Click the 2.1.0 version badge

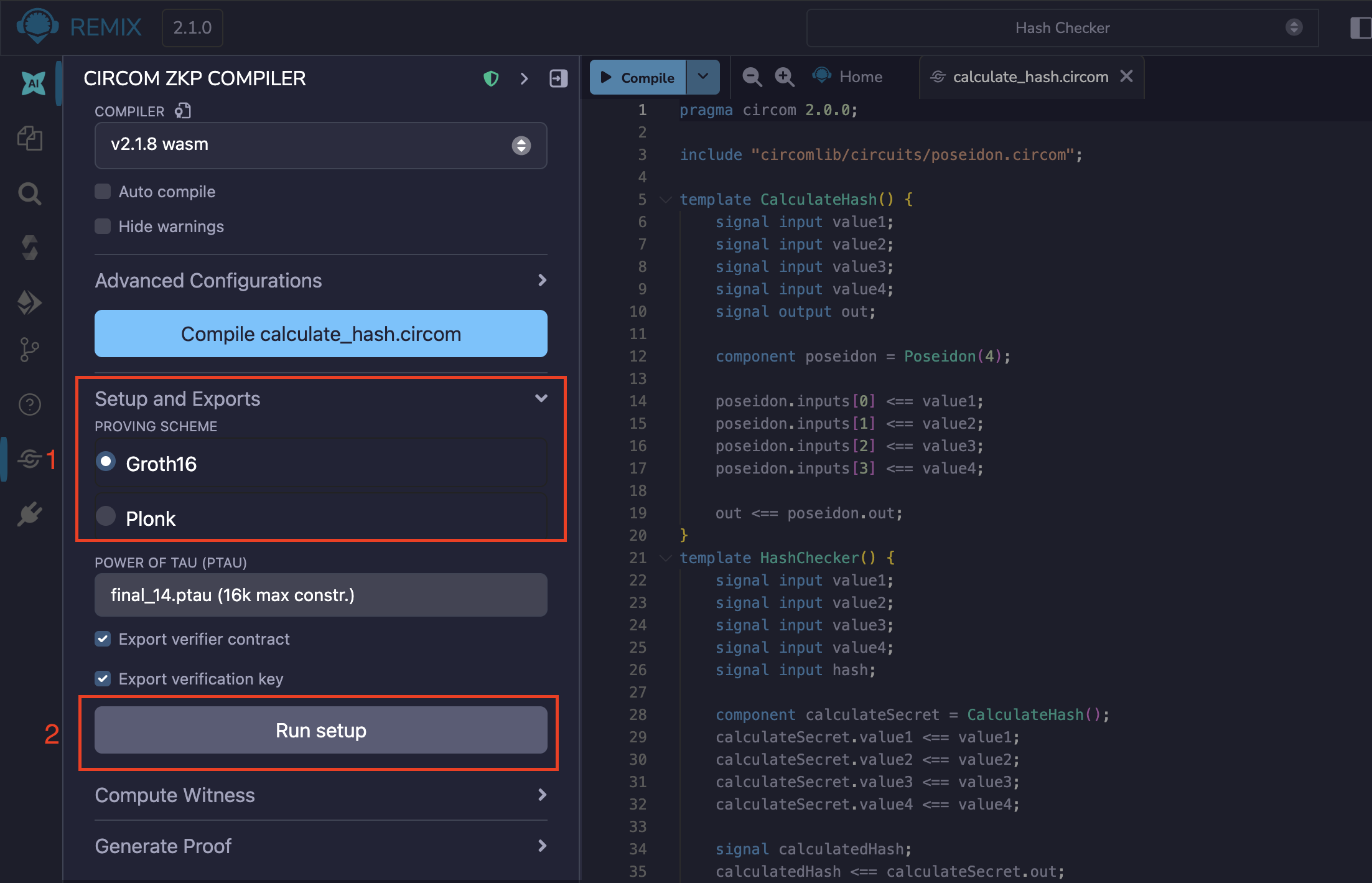tap(192, 28)
